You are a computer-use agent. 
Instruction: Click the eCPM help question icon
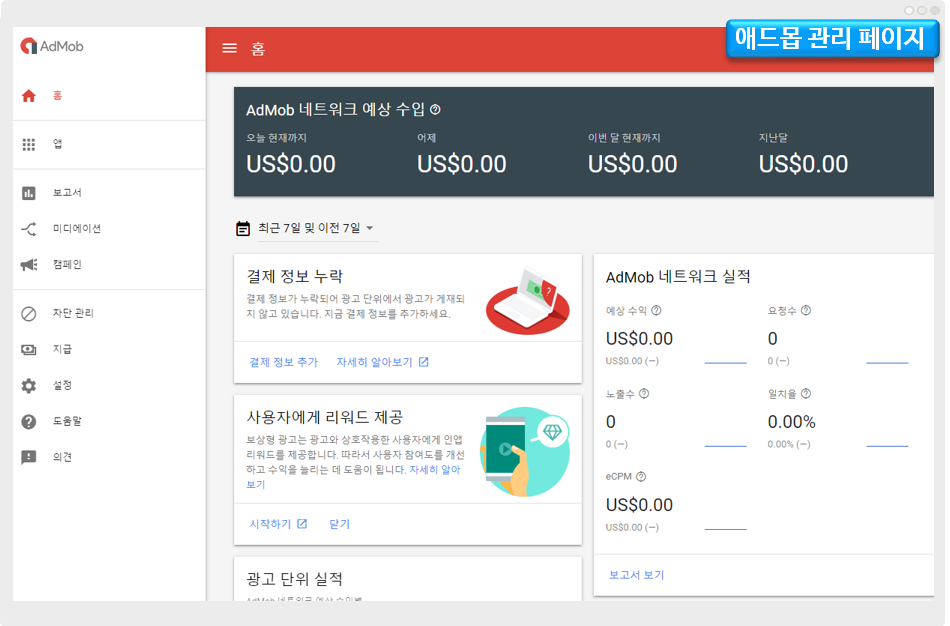click(x=641, y=477)
